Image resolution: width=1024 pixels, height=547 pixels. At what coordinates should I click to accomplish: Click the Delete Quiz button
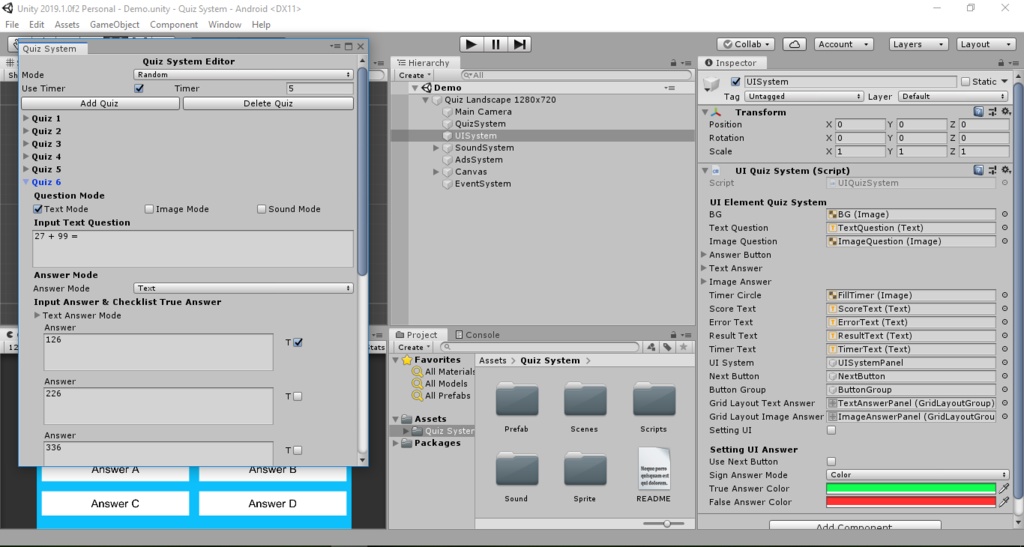[x=268, y=103]
